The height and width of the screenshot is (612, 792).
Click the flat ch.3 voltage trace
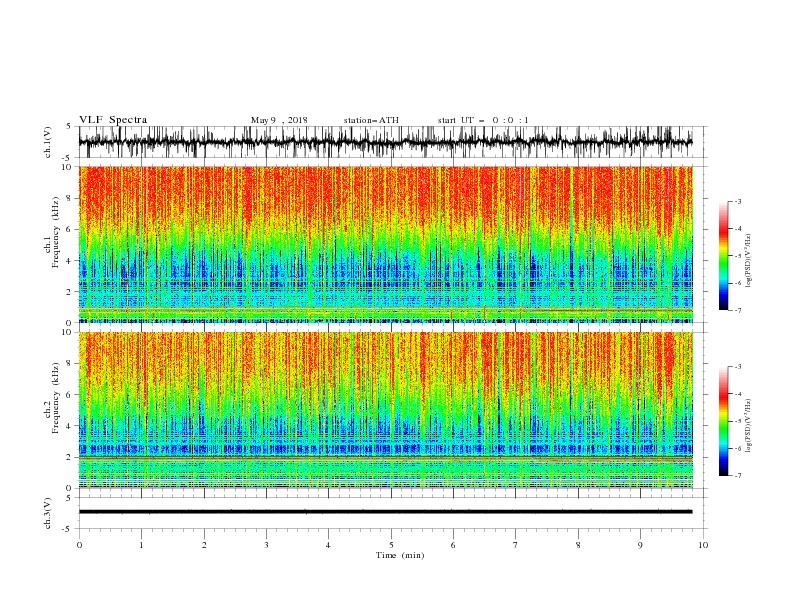pyautogui.click(x=385, y=512)
